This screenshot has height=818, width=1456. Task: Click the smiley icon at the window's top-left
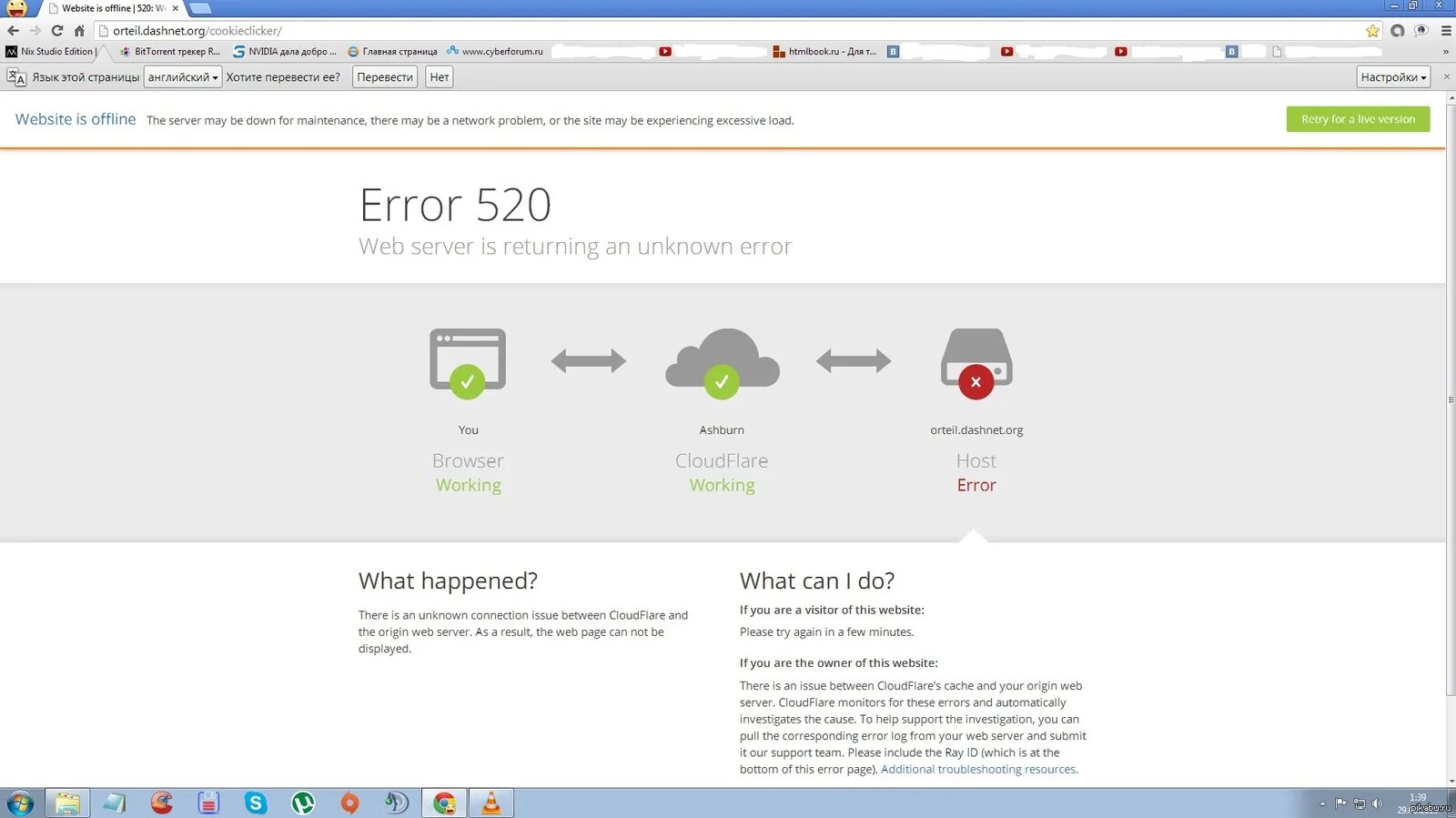(x=16, y=8)
